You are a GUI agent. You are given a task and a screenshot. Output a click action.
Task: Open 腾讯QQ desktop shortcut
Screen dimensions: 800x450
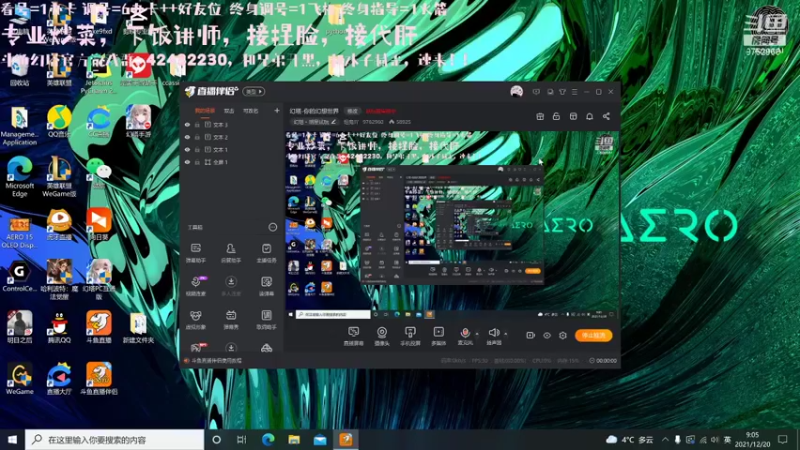coord(59,327)
